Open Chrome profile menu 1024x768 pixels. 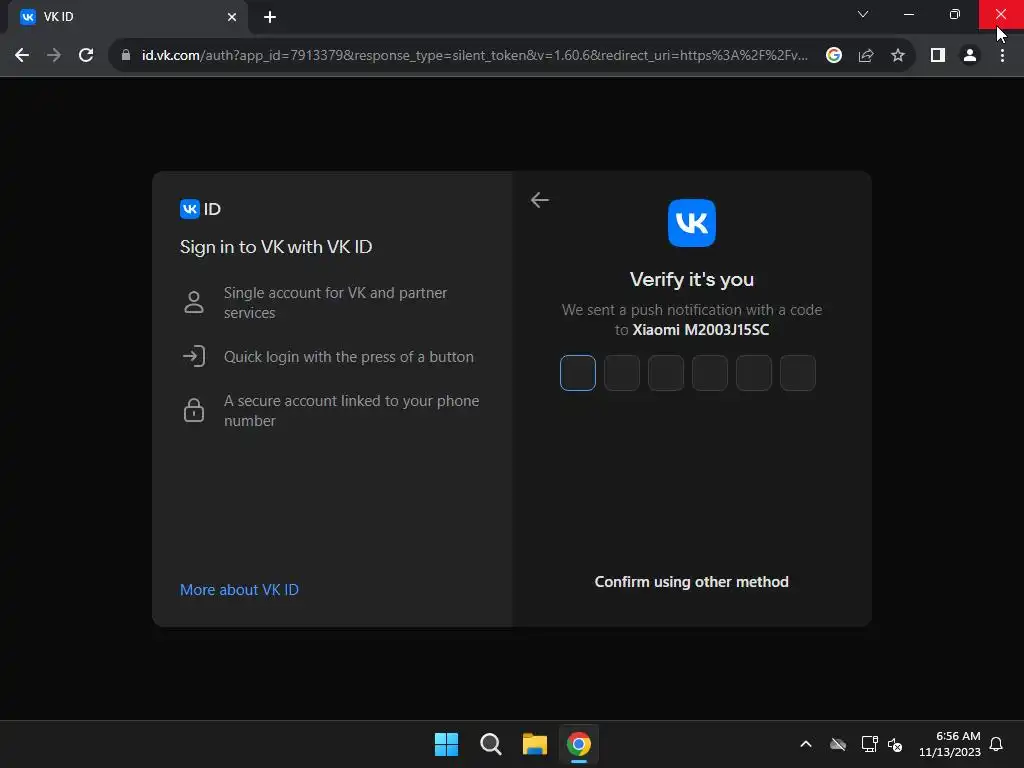[x=970, y=56]
